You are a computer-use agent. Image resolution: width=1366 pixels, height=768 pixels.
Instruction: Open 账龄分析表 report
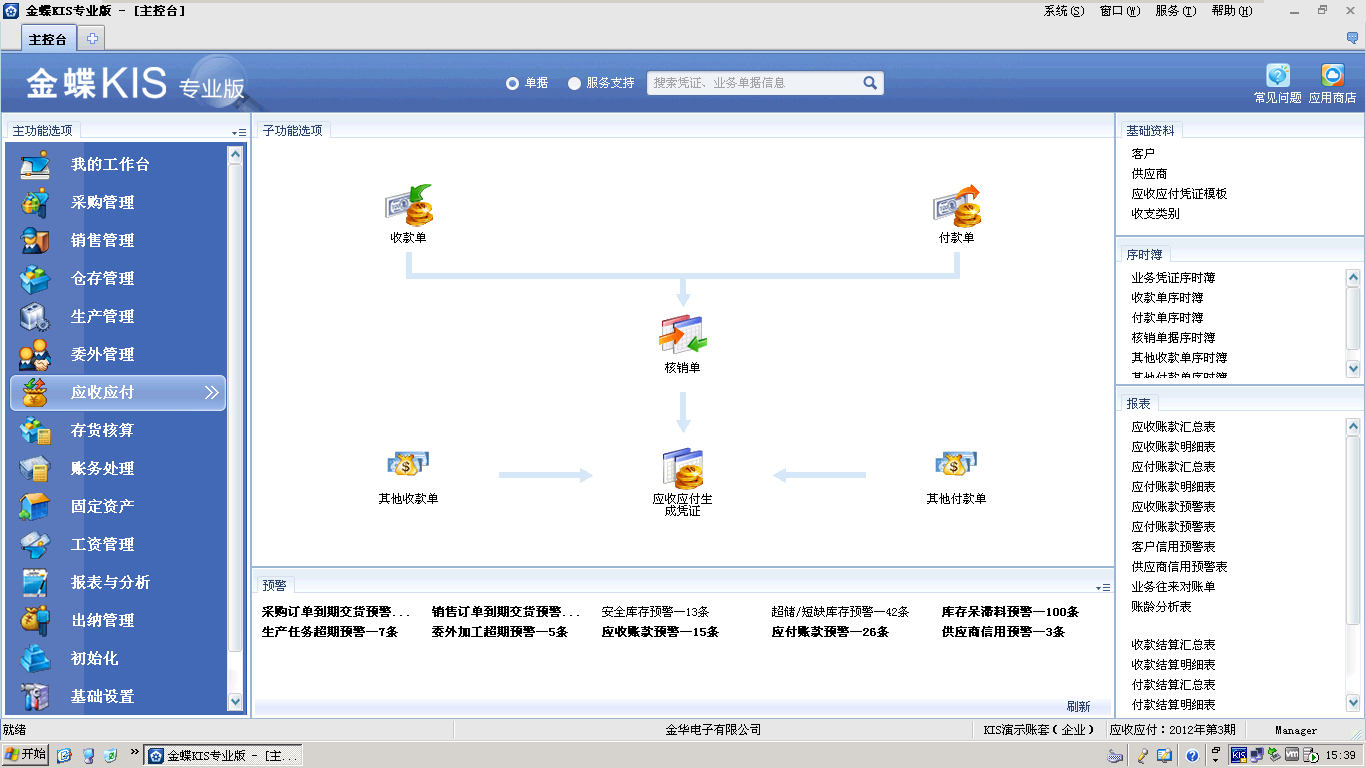pyautogui.click(x=1161, y=607)
